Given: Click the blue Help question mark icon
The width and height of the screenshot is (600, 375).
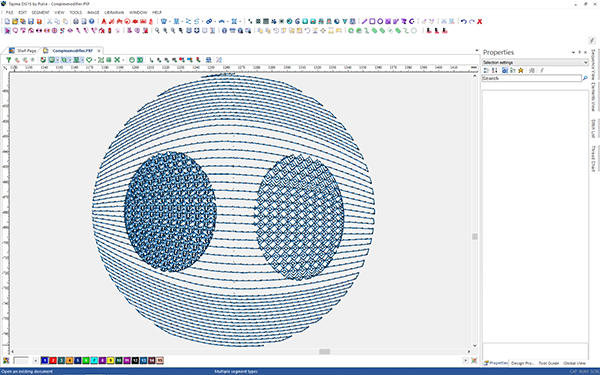Looking at the screenshot, I should [92, 21].
